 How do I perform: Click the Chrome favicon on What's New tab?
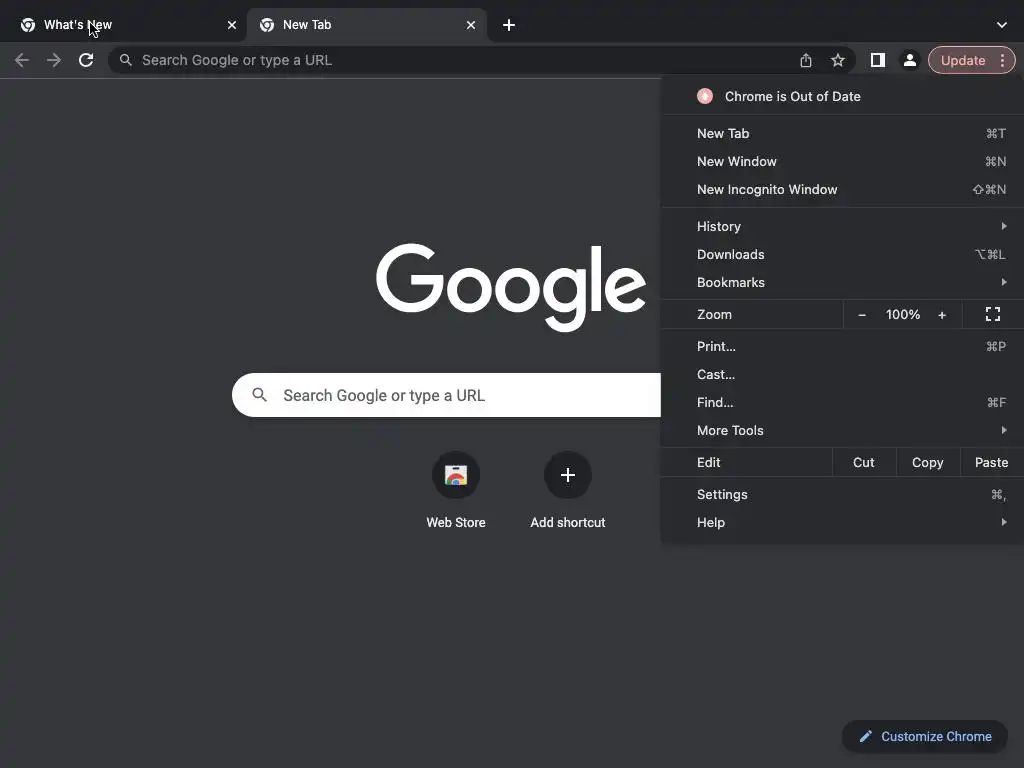click(27, 25)
